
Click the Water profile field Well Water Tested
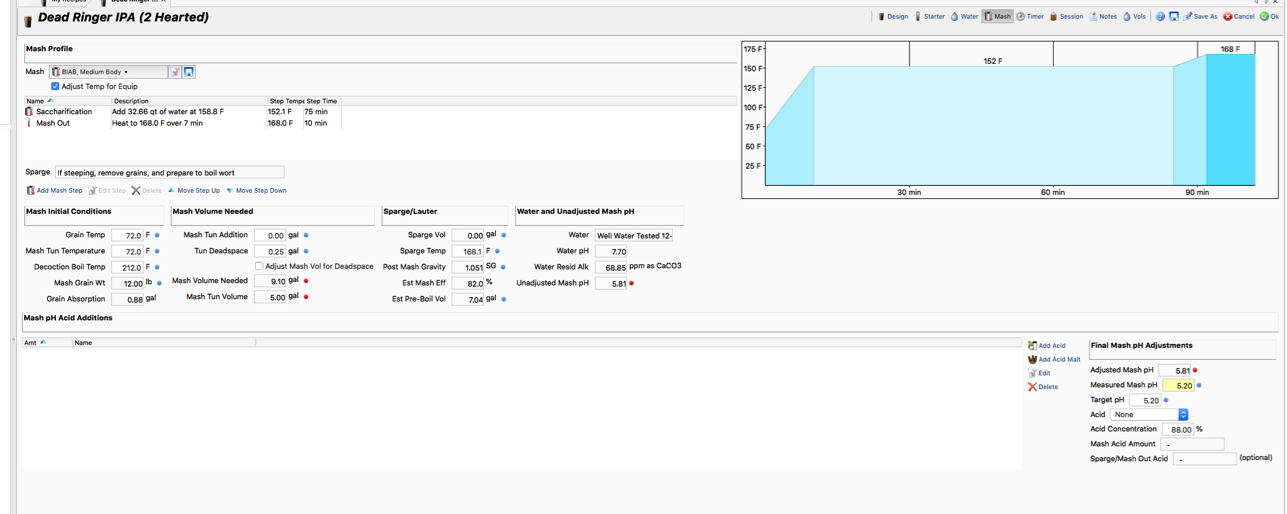(x=634, y=236)
